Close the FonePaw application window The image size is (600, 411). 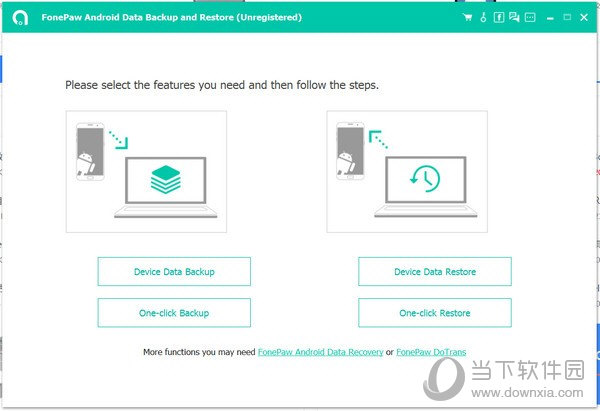coord(584,17)
